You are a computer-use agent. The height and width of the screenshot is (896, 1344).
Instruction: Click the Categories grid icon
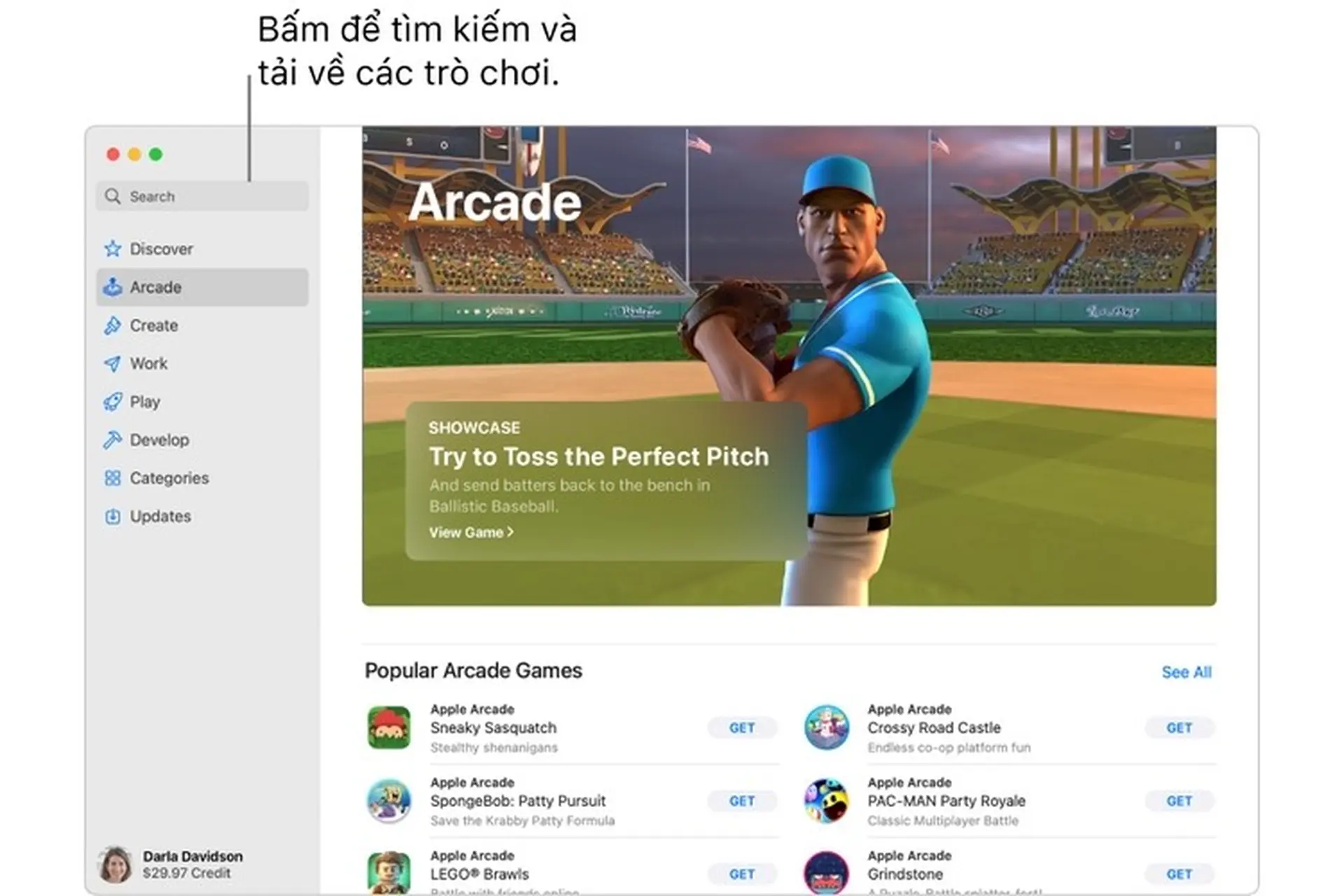coord(112,478)
